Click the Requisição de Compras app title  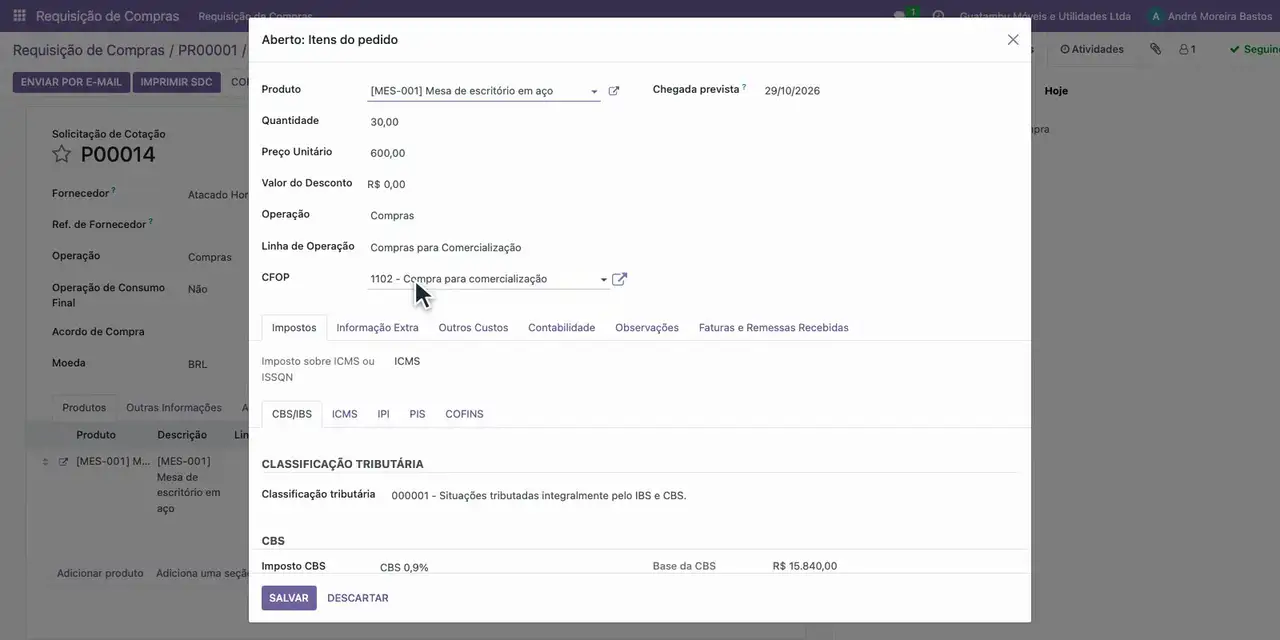108,16
